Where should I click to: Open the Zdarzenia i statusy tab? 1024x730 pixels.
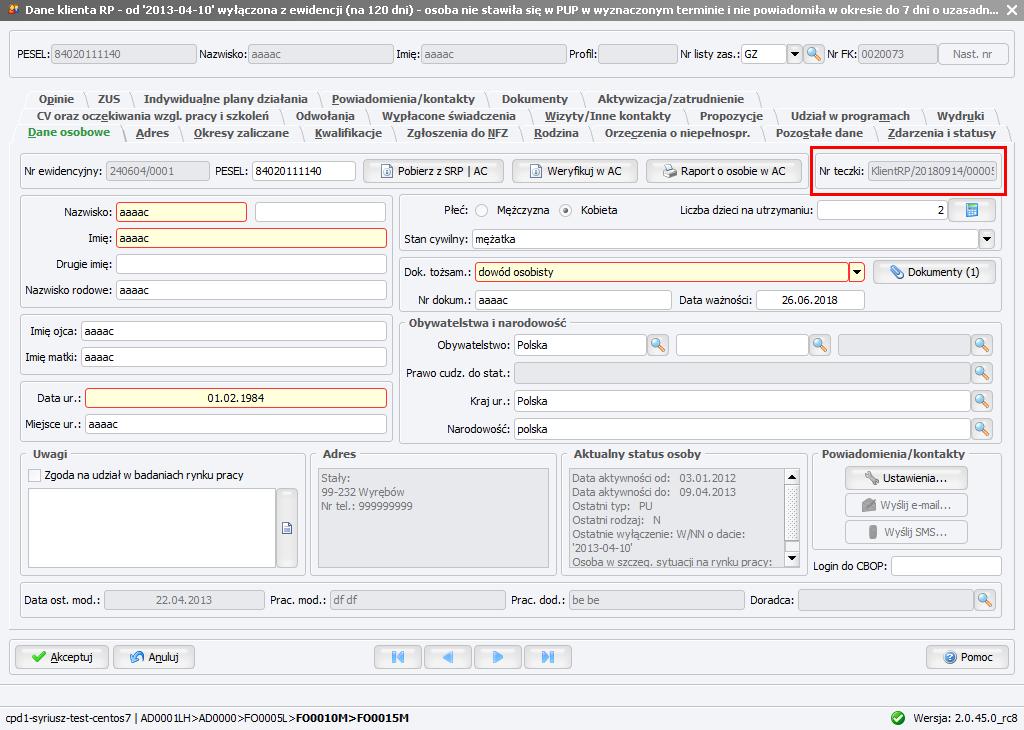pyautogui.click(x=942, y=133)
